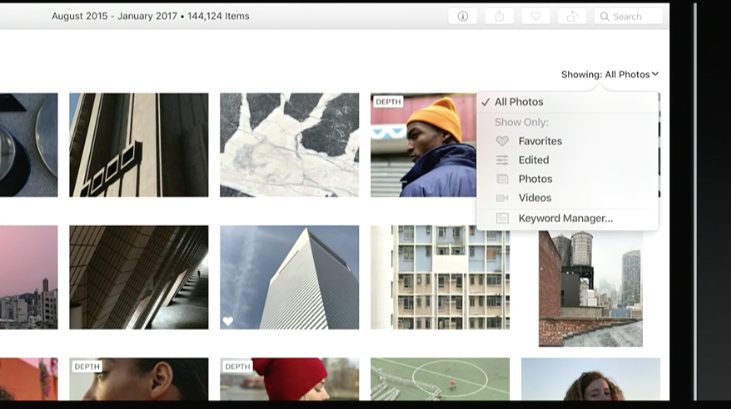
Task: Click the Search magnifier icon
Action: (604, 17)
